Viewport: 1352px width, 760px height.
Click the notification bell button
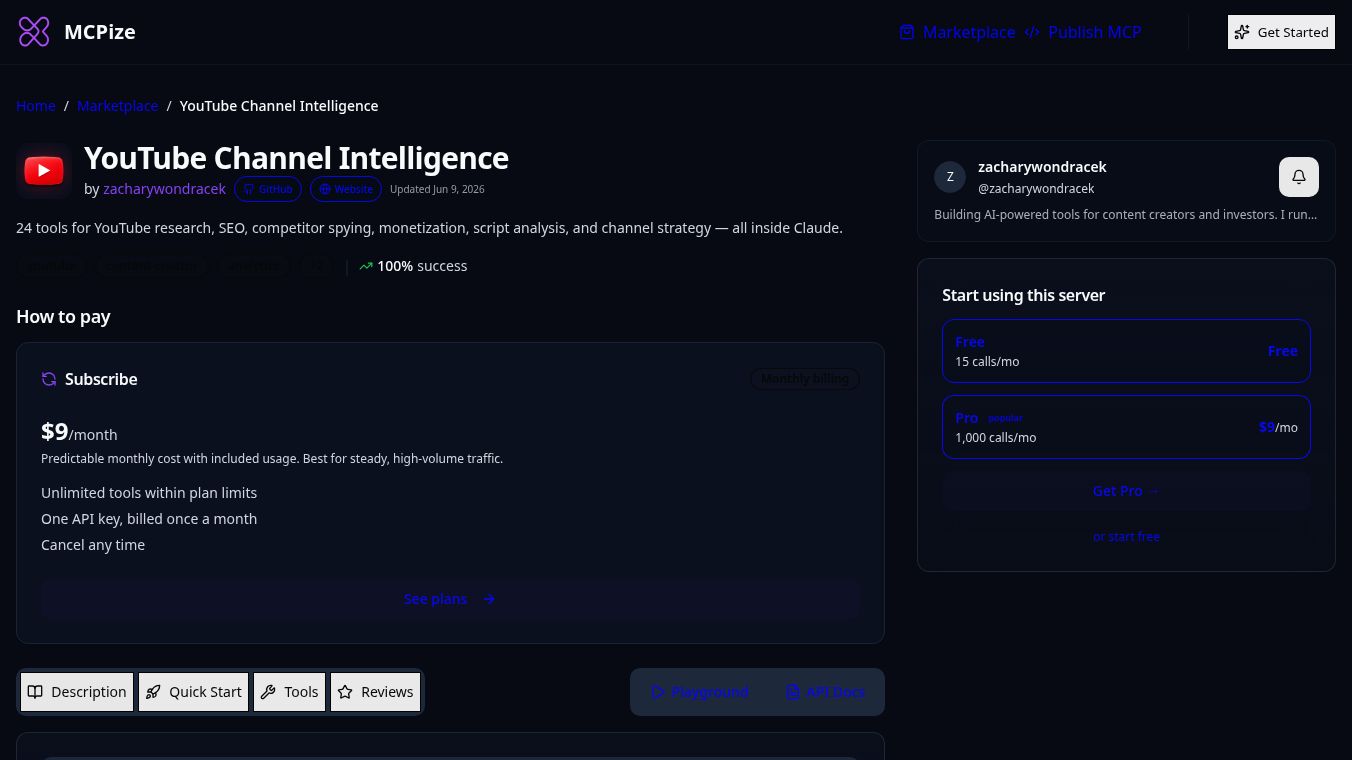[1299, 177]
